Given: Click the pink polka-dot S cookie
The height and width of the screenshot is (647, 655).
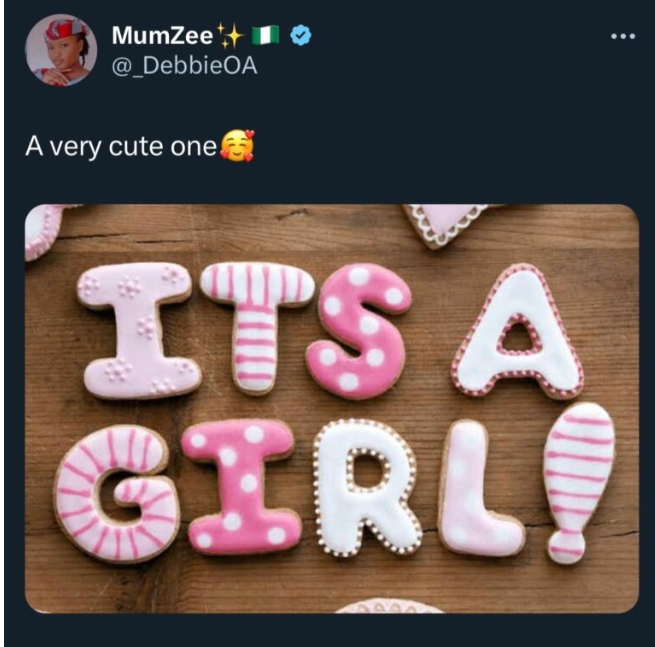Looking at the screenshot, I should click(359, 329).
